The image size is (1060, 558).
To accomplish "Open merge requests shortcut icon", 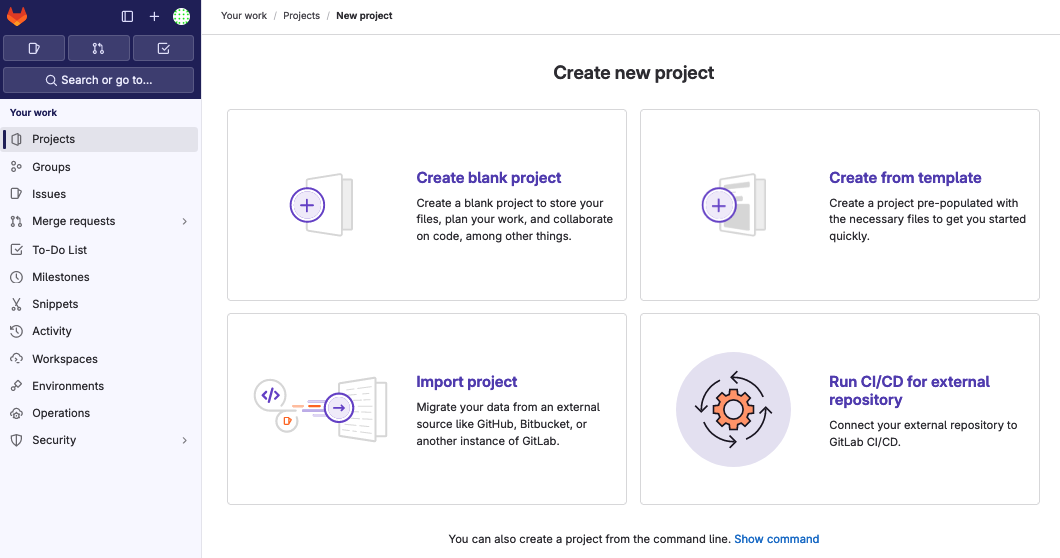I will click(x=99, y=48).
